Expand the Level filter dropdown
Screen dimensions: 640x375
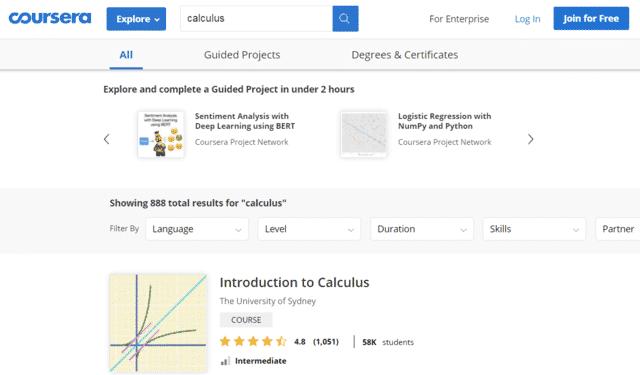309,229
